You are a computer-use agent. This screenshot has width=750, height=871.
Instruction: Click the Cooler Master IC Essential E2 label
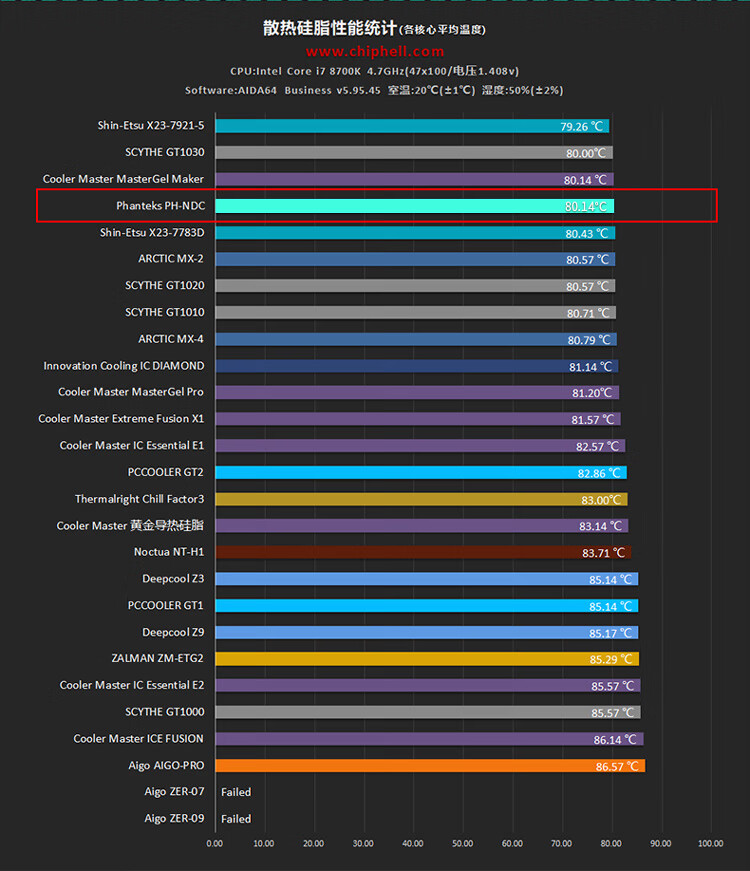pyautogui.click(x=132, y=685)
